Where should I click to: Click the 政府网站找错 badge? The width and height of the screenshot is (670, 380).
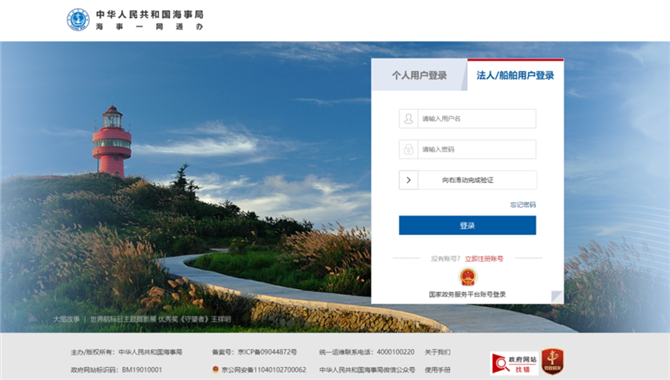point(514,363)
